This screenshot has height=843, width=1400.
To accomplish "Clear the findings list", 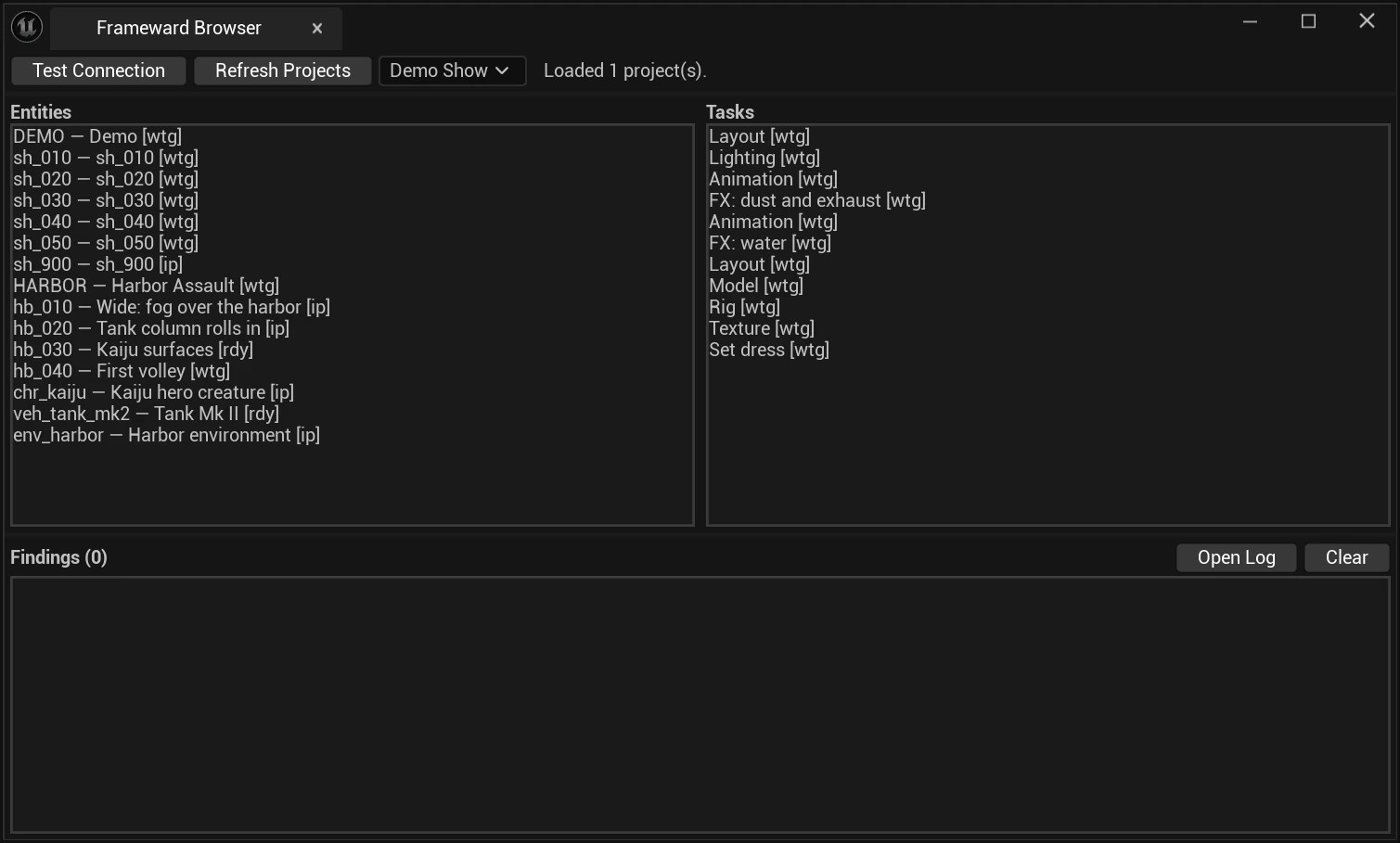I will (1346, 557).
